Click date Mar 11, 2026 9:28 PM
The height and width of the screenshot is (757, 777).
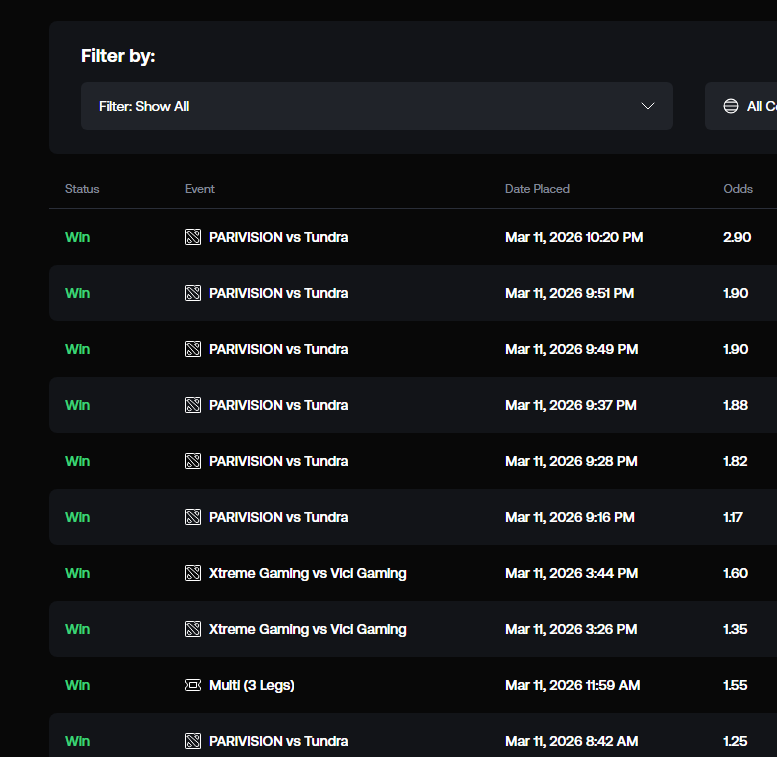coord(571,461)
